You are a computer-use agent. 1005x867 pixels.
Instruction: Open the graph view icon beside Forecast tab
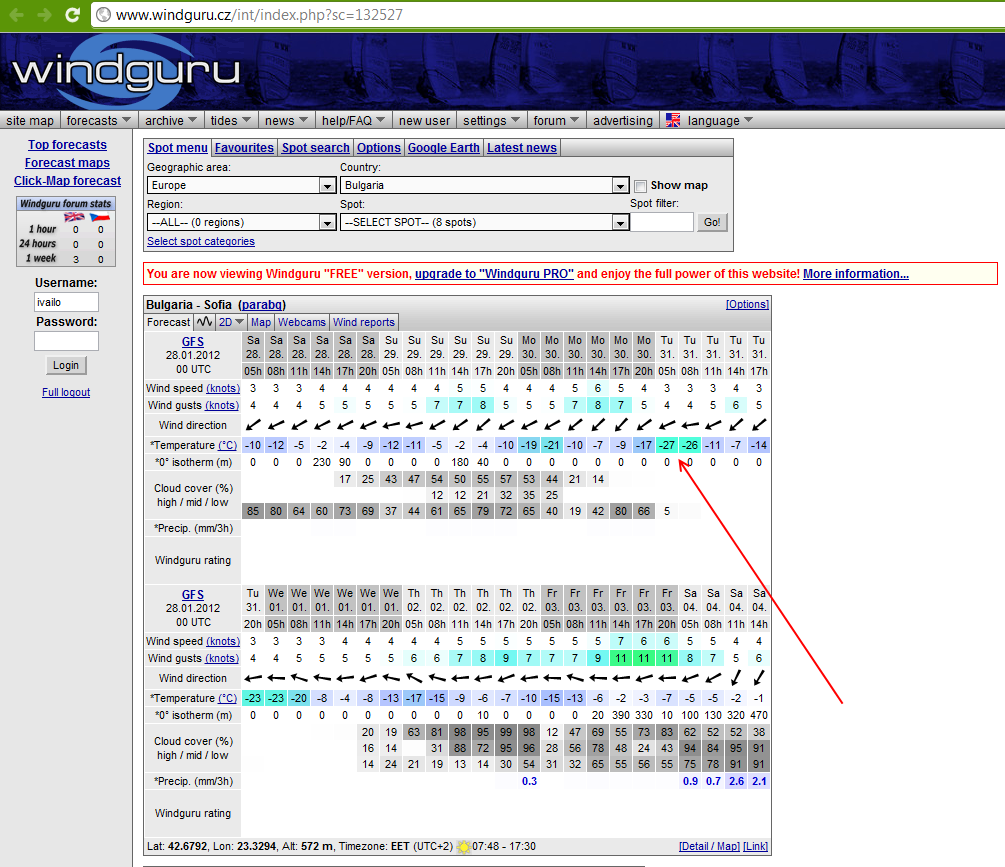(x=205, y=322)
